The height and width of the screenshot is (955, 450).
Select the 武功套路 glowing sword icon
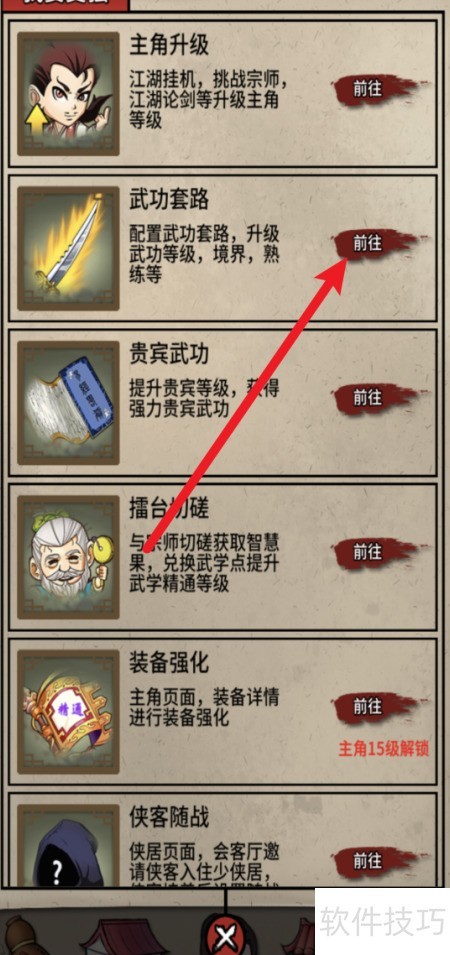coord(68,248)
